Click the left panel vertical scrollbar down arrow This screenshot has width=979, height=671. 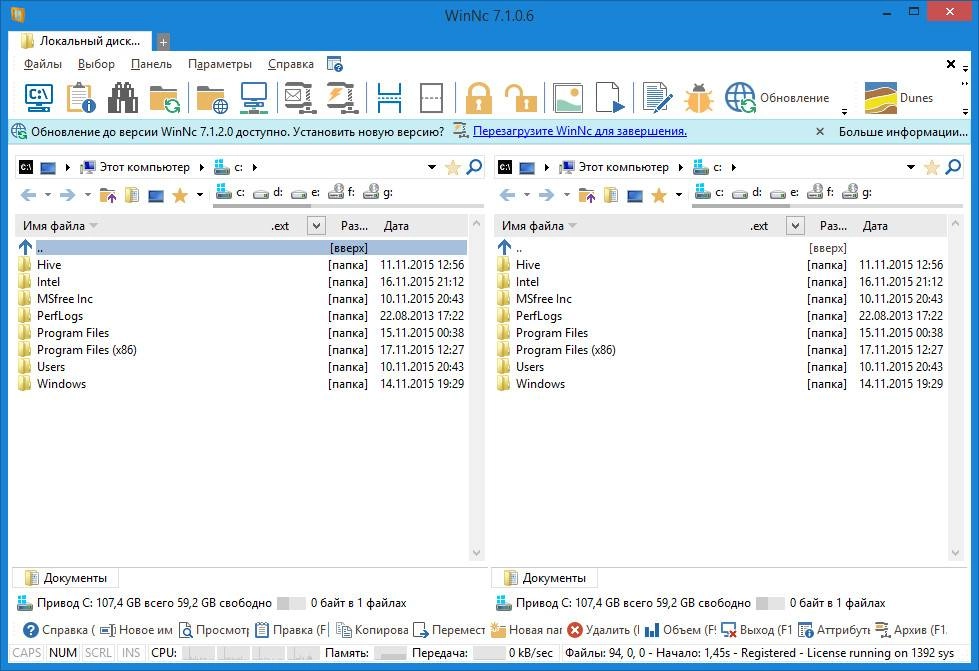click(476, 553)
